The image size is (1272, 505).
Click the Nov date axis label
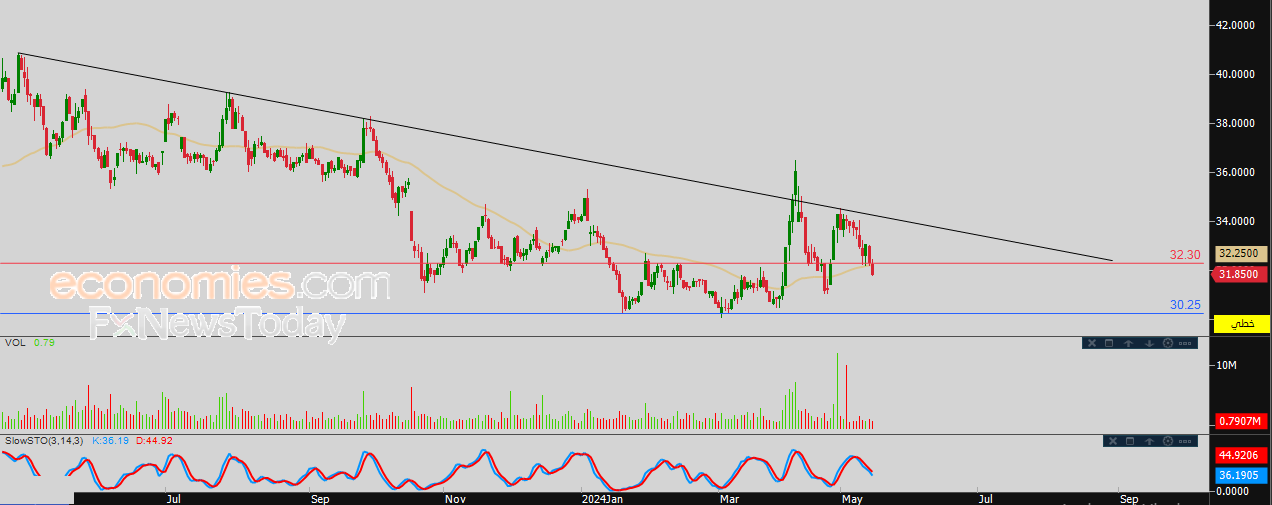(x=454, y=498)
